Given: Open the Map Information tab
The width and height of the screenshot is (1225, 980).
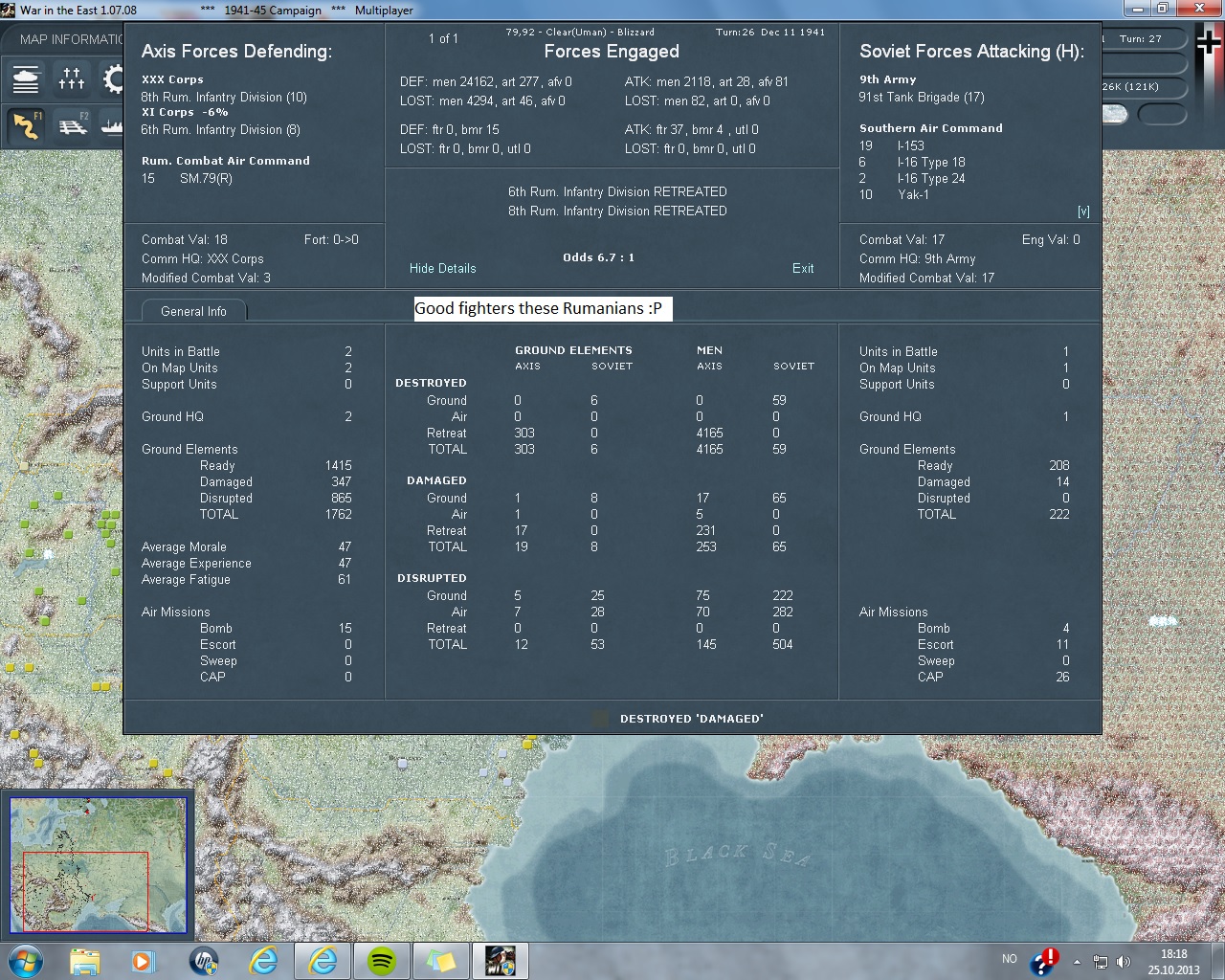Looking at the screenshot, I should [72, 39].
